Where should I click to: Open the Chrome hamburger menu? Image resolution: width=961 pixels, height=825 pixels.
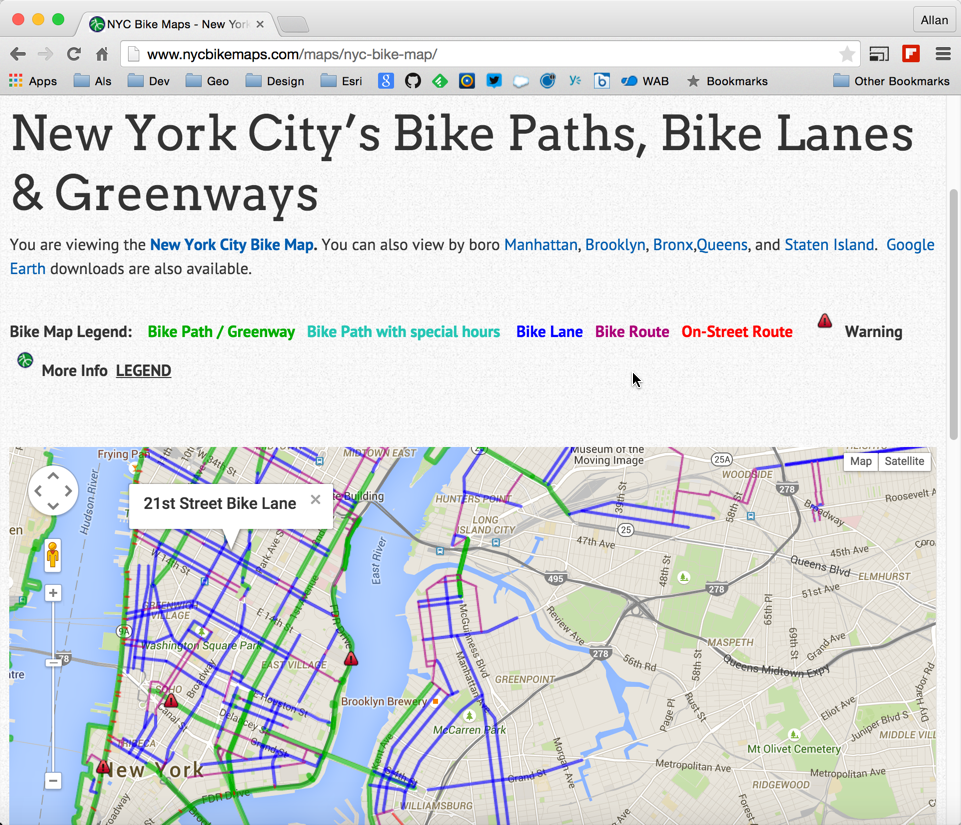tap(943, 54)
